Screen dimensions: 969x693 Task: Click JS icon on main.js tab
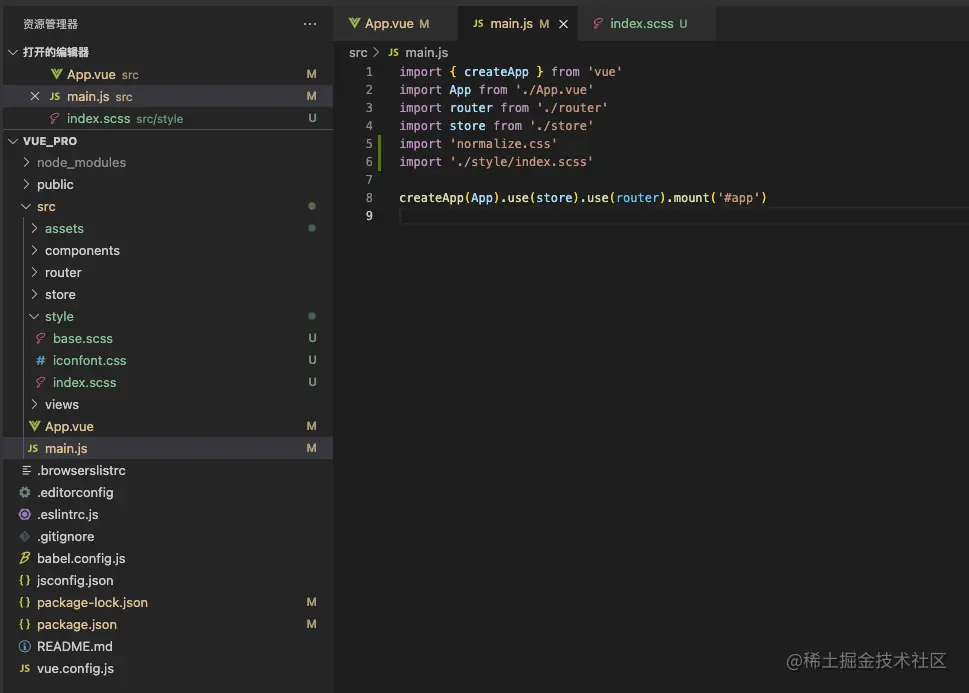478,23
